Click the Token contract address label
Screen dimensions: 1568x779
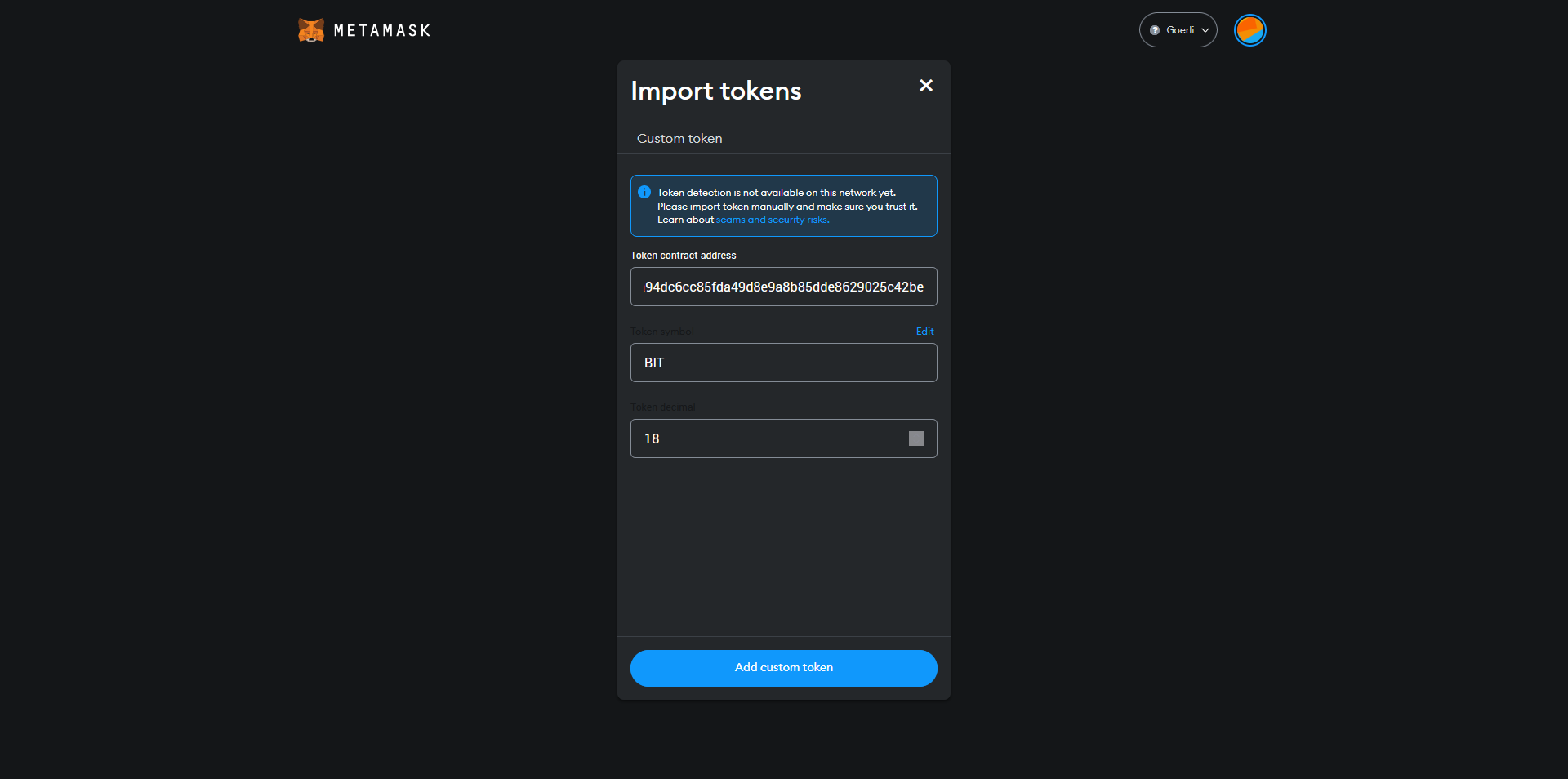coord(683,256)
